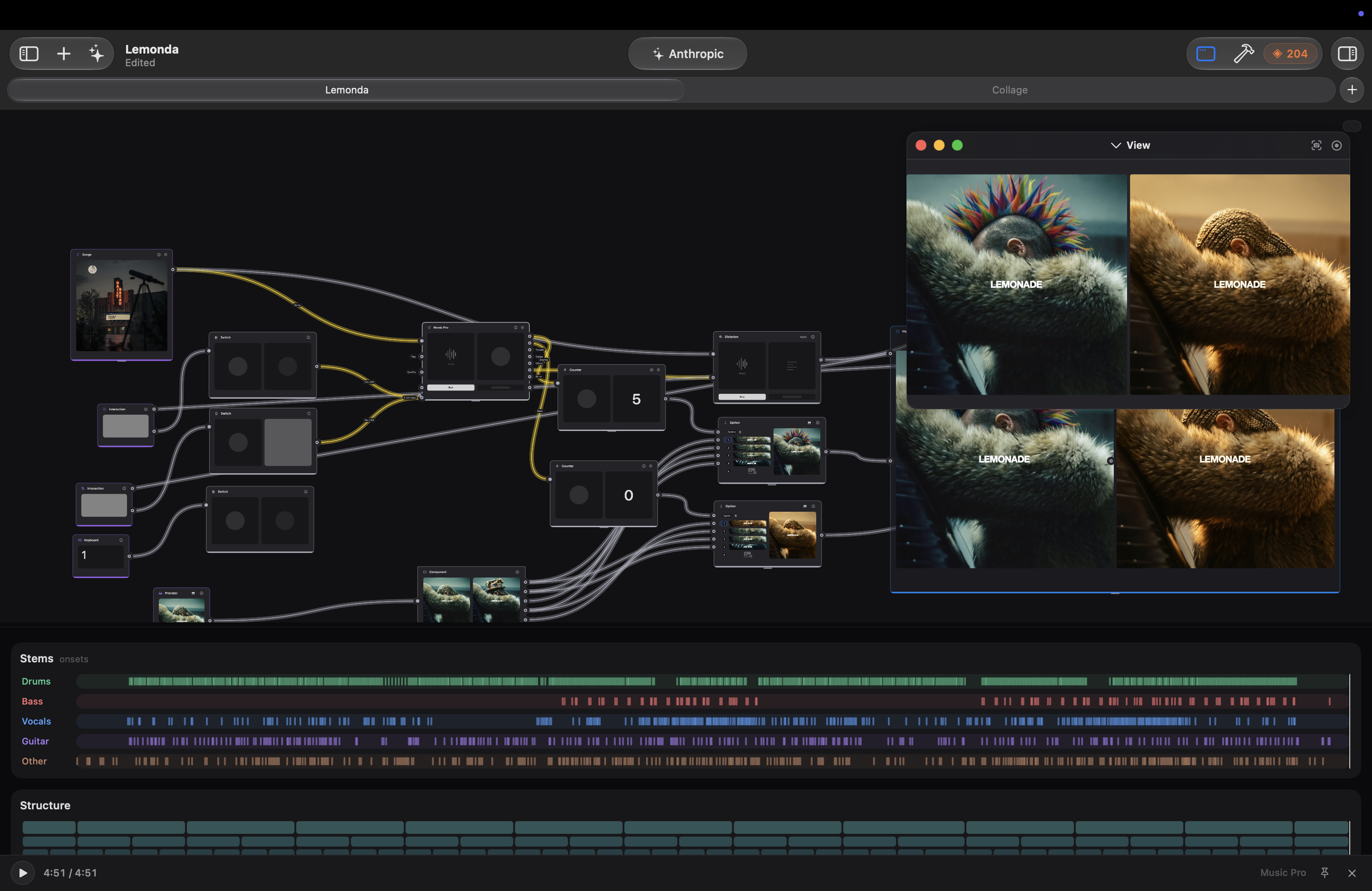Click the Songs node cover thumbnail
The width and height of the screenshot is (1372, 891).
coord(122,305)
